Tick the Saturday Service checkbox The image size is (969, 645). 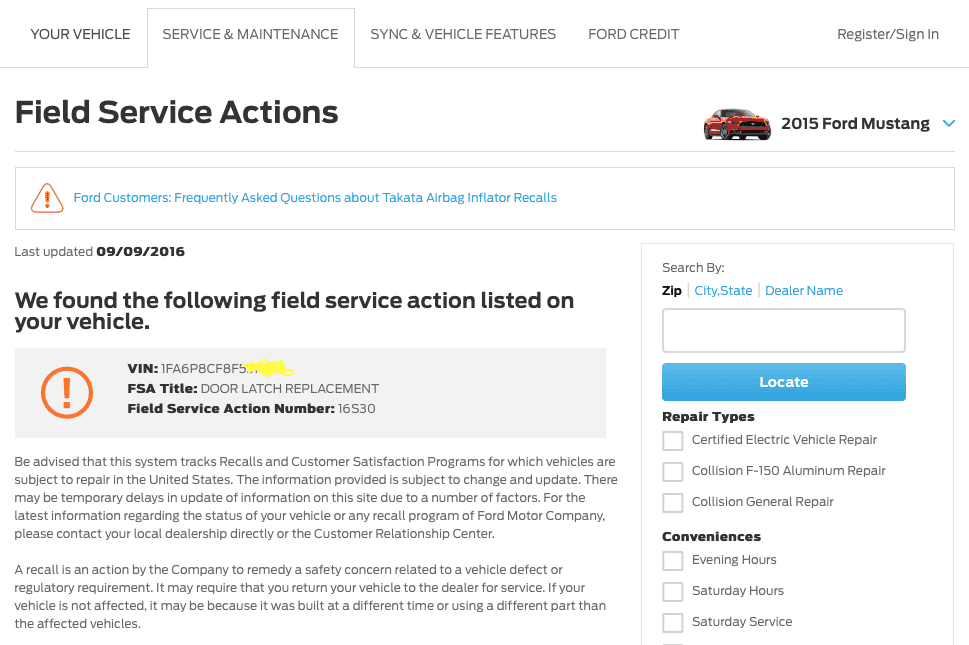(x=673, y=622)
